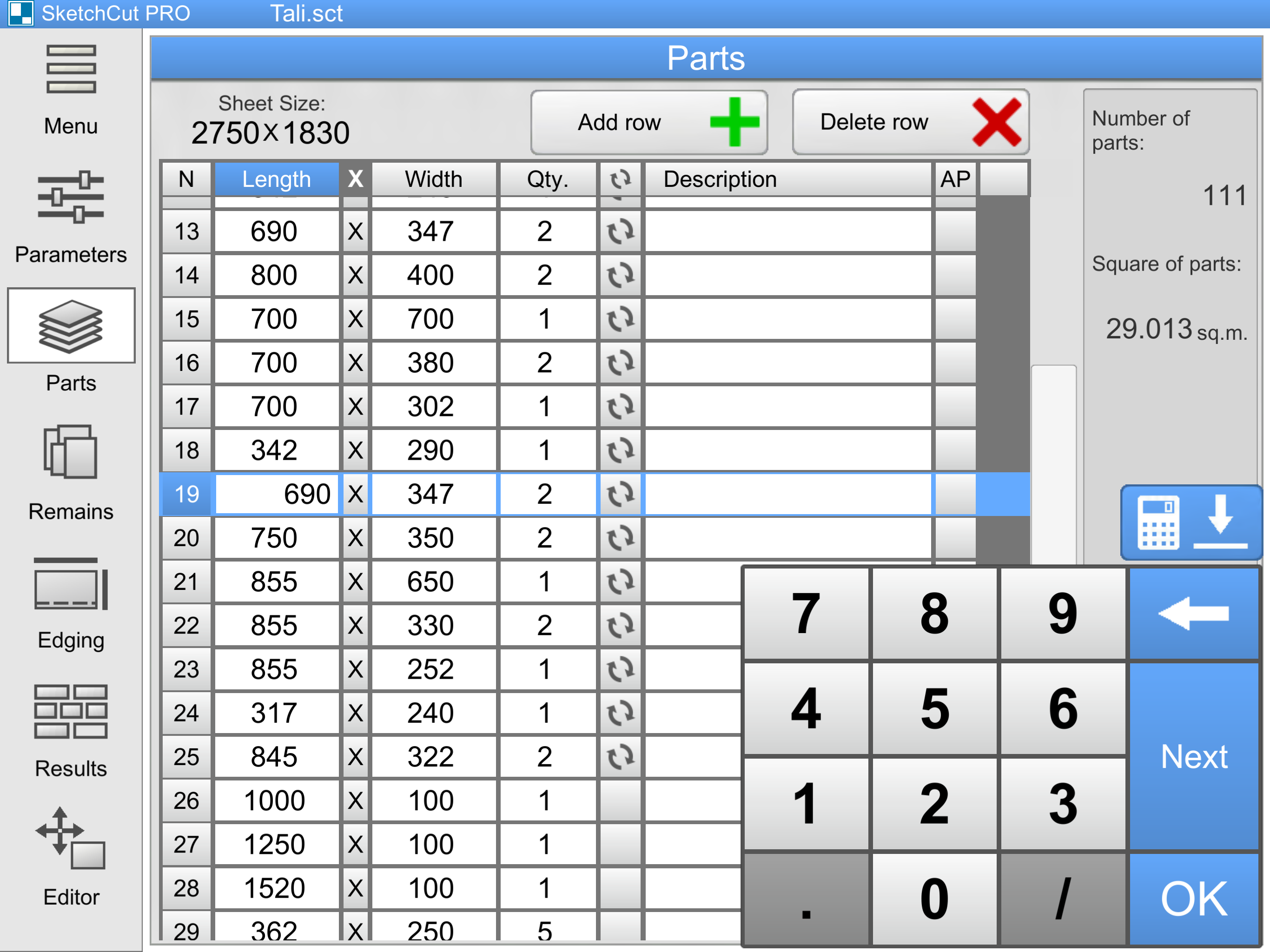This screenshot has height=952, width=1270.
Task: Confirm entry with OK button
Action: pyautogui.click(x=1194, y=899)
